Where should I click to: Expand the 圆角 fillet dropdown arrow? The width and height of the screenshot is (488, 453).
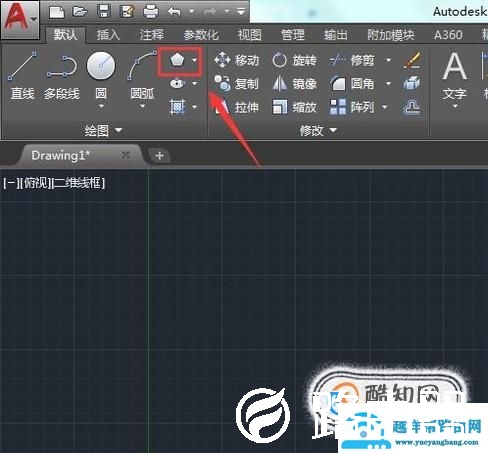(388, 83)
